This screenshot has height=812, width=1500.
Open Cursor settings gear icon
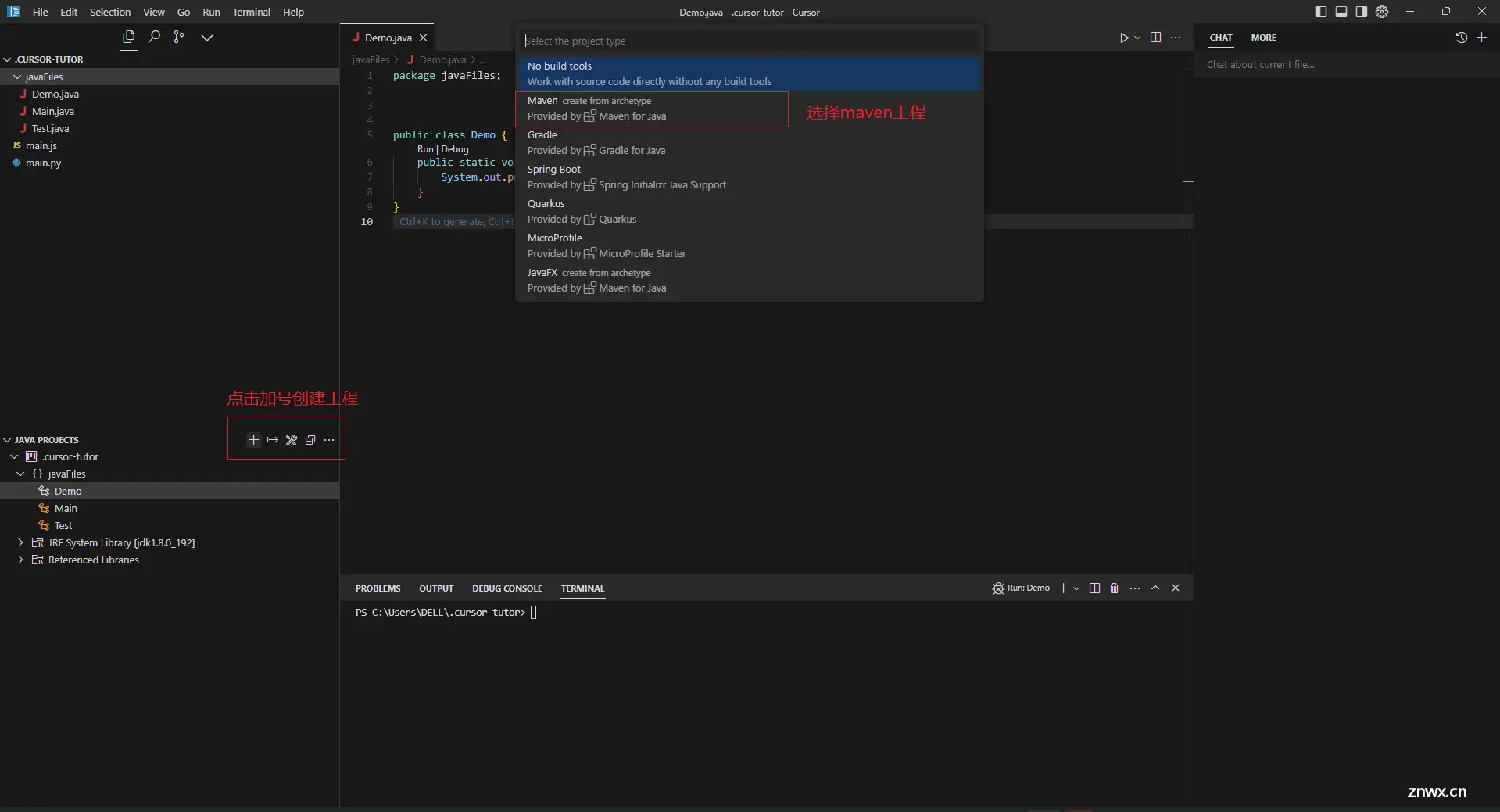pos(1382,12)
